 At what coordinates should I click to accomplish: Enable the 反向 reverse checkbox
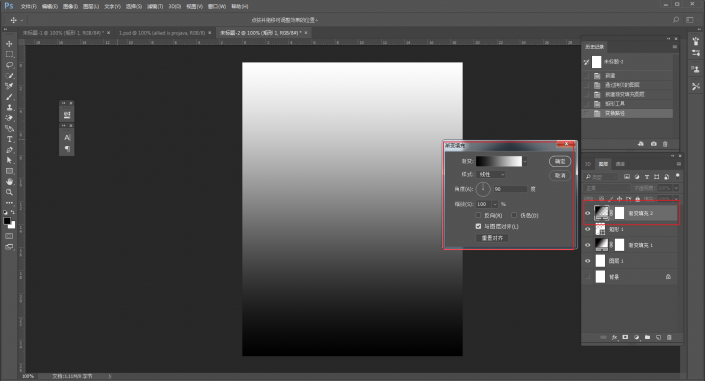point(478,215)
